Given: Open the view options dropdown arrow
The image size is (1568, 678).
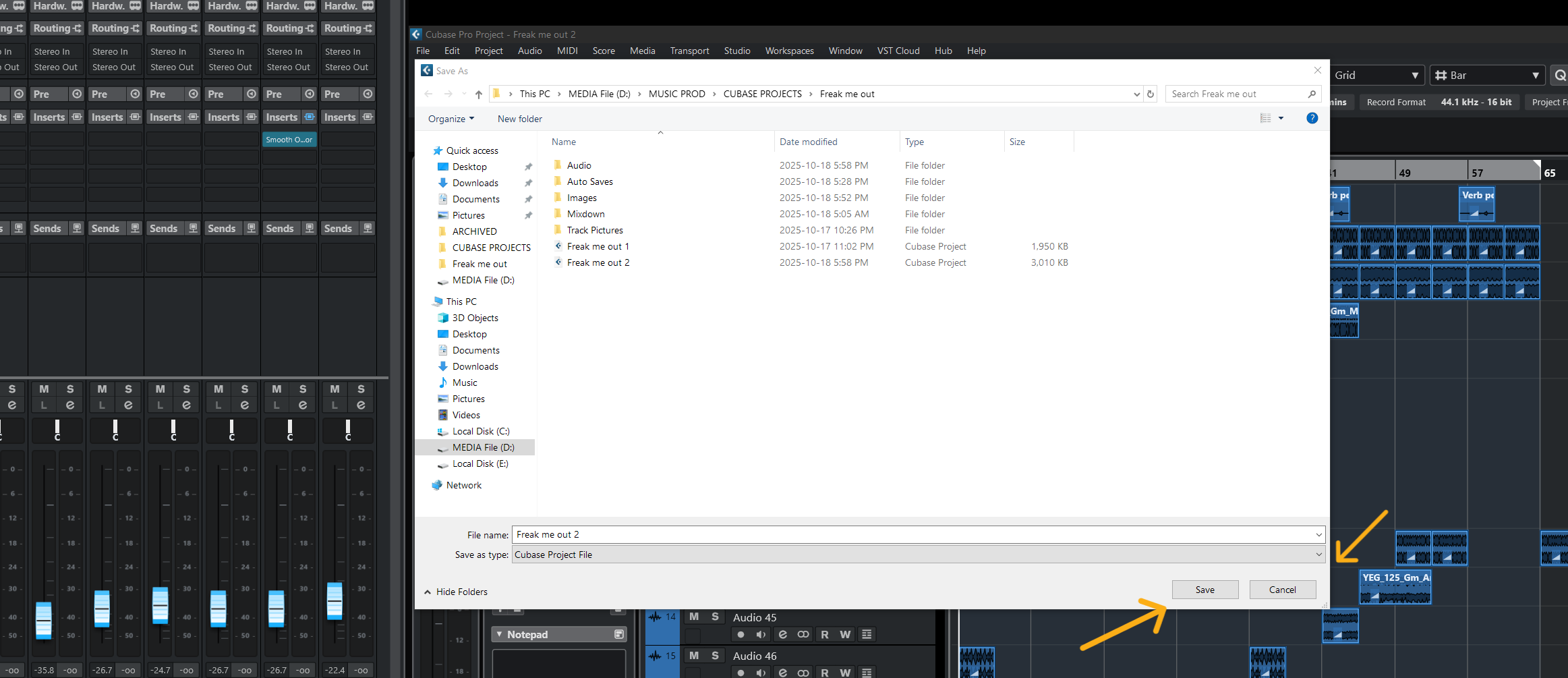Looking at the screenshot, I should [x=1281, y=118].
